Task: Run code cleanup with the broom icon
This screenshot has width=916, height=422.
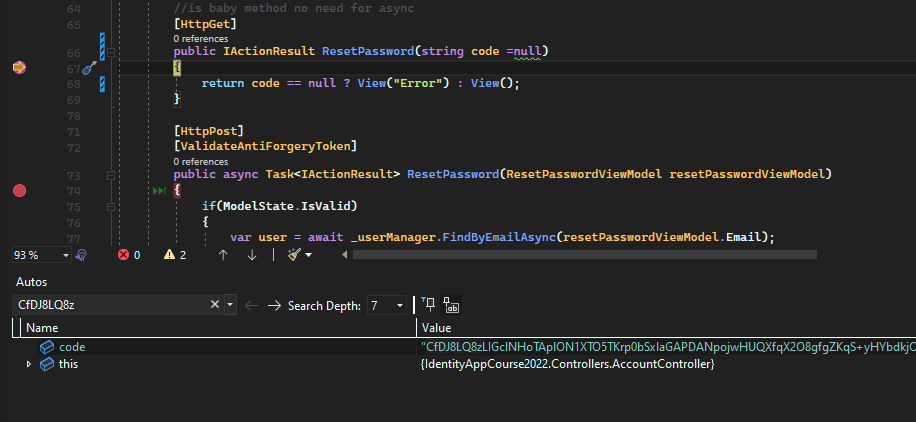Action: pos(294,255)
